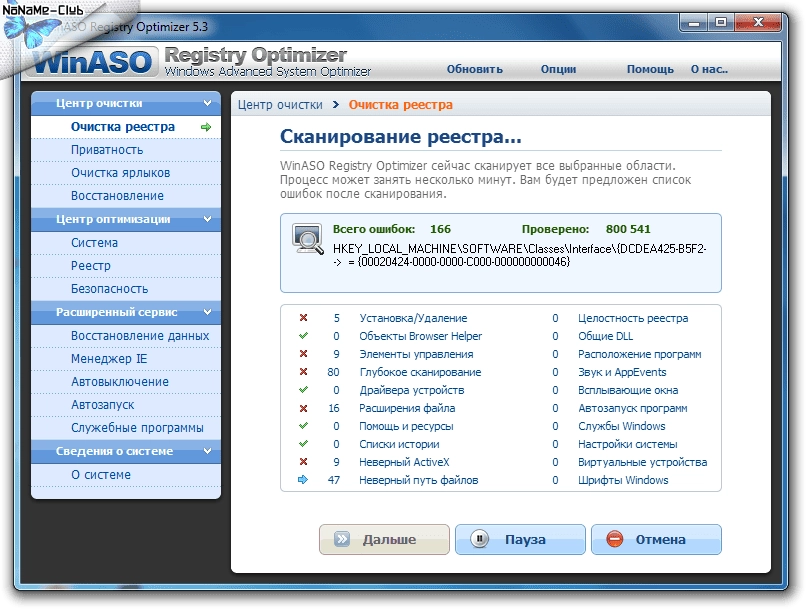Open Автовыключение item
The height and width of the screenshot is (610, 806).
[126, 382]
